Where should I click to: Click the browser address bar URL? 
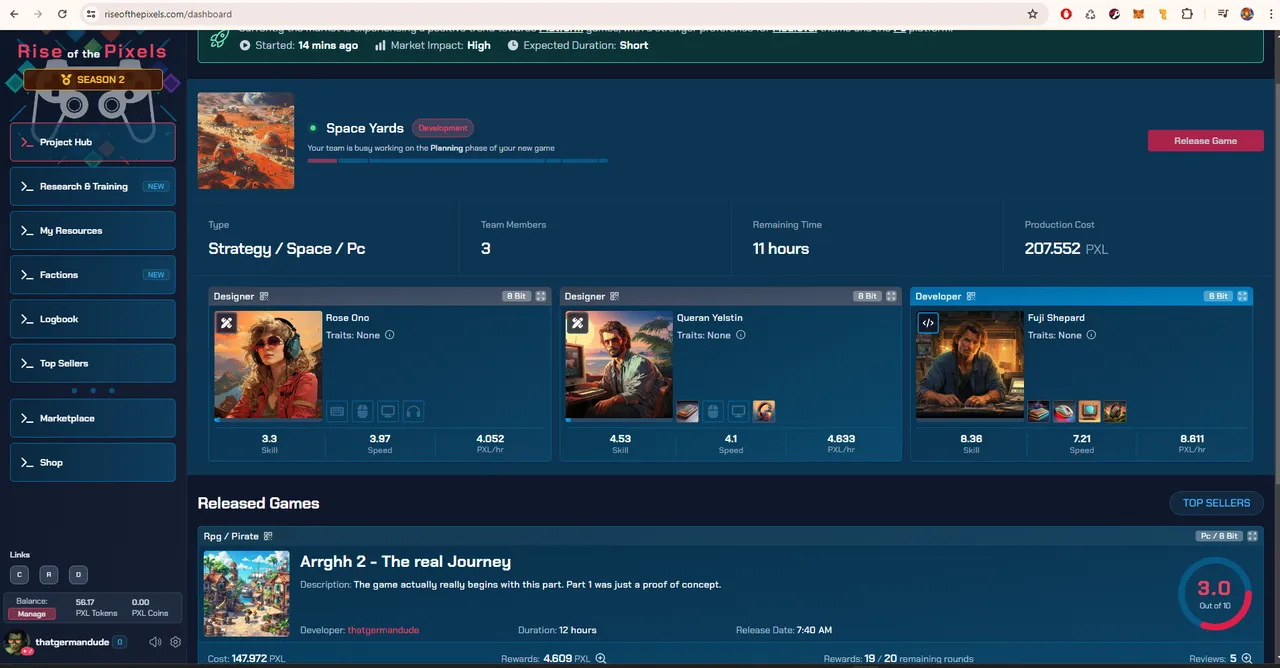click(x=168, y=14)
